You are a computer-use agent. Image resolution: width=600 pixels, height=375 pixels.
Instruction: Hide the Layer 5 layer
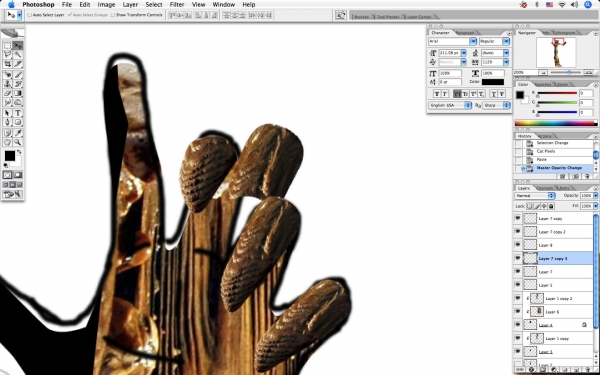tap(518, 285)
